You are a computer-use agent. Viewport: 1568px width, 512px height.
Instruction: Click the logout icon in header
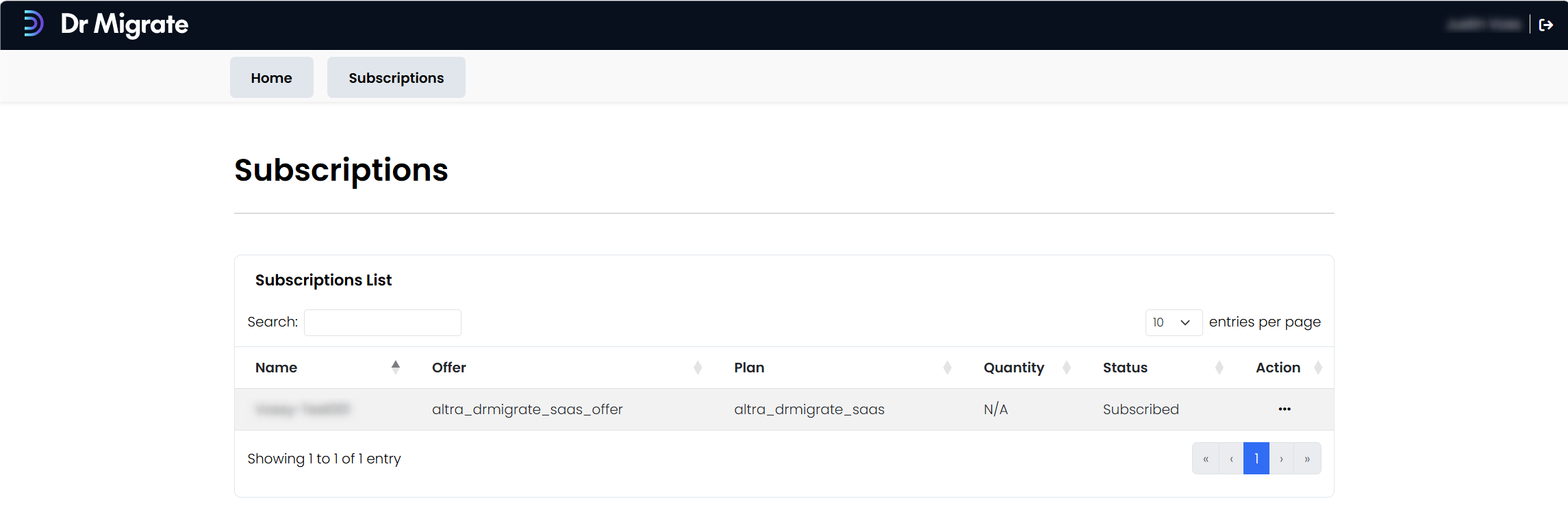coord(1545,25)
